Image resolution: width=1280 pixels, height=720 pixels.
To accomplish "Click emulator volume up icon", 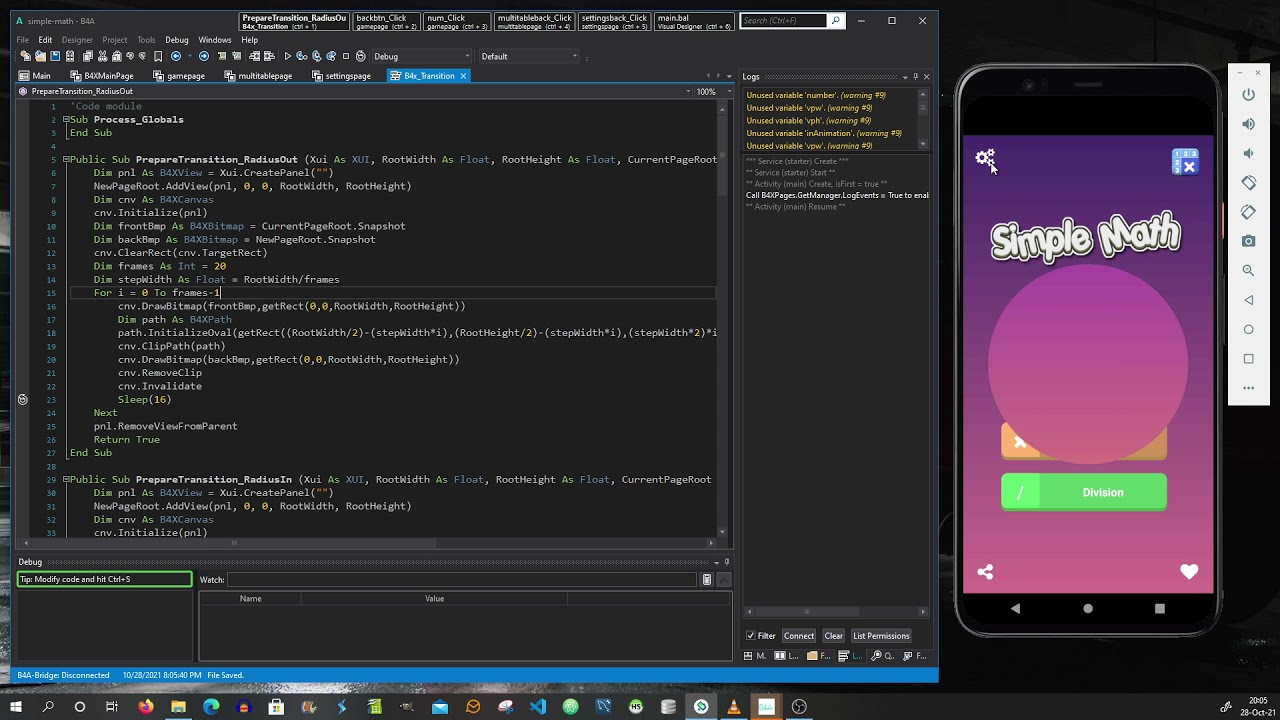I will [x=1248, y=124].
